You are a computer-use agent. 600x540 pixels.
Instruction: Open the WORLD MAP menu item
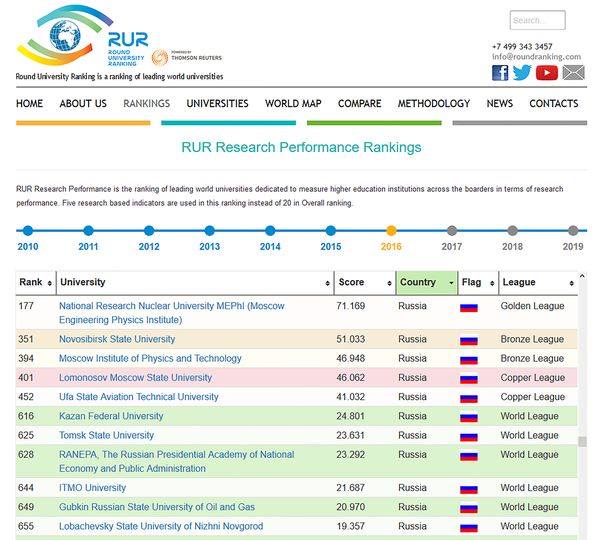coord(293,103)
